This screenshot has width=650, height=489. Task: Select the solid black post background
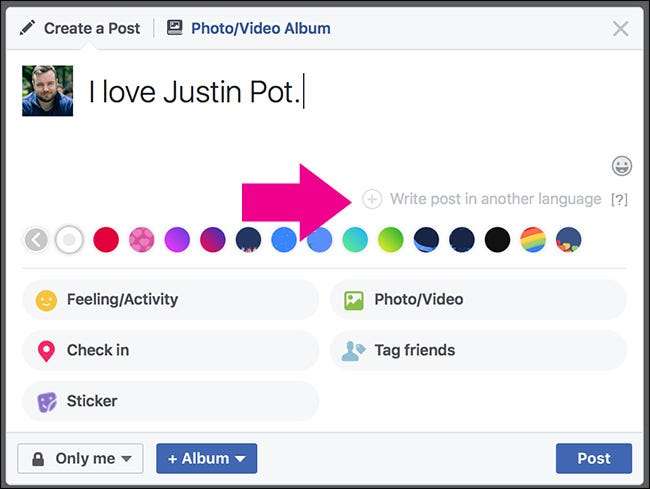click(x=497, y=240)
